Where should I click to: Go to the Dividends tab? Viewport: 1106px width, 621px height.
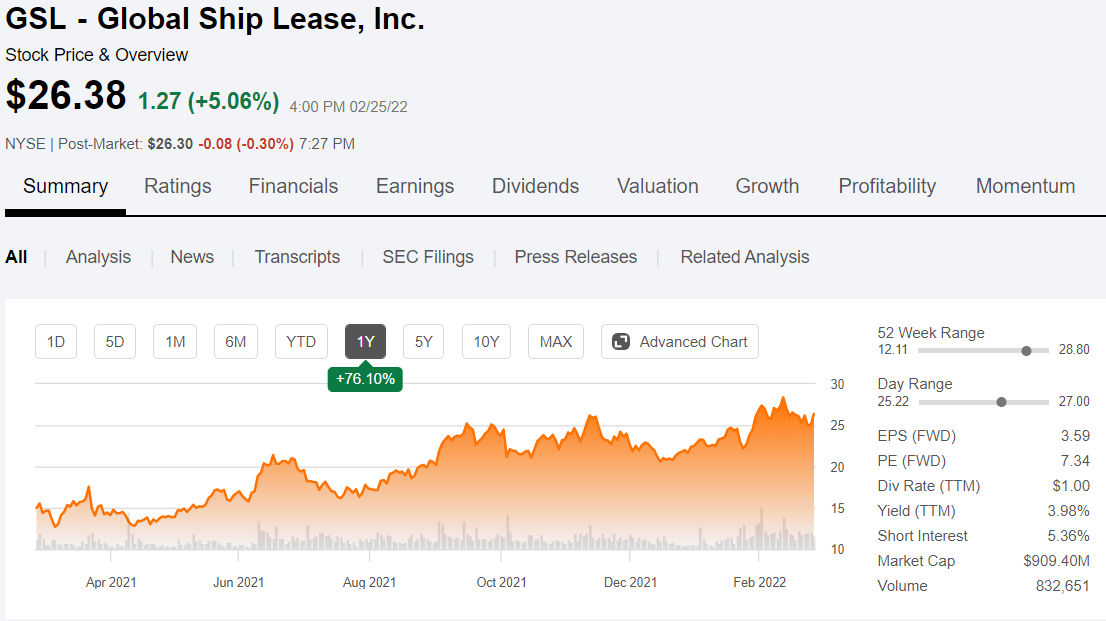[x=535, y=186]
